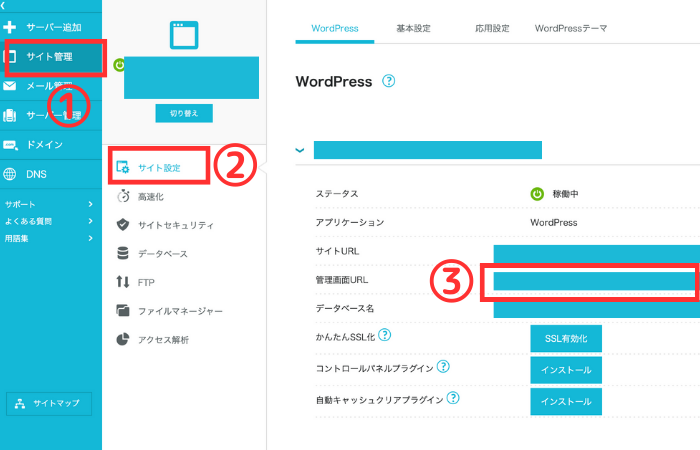Click the データベース名 row label

tap(345, 308)
